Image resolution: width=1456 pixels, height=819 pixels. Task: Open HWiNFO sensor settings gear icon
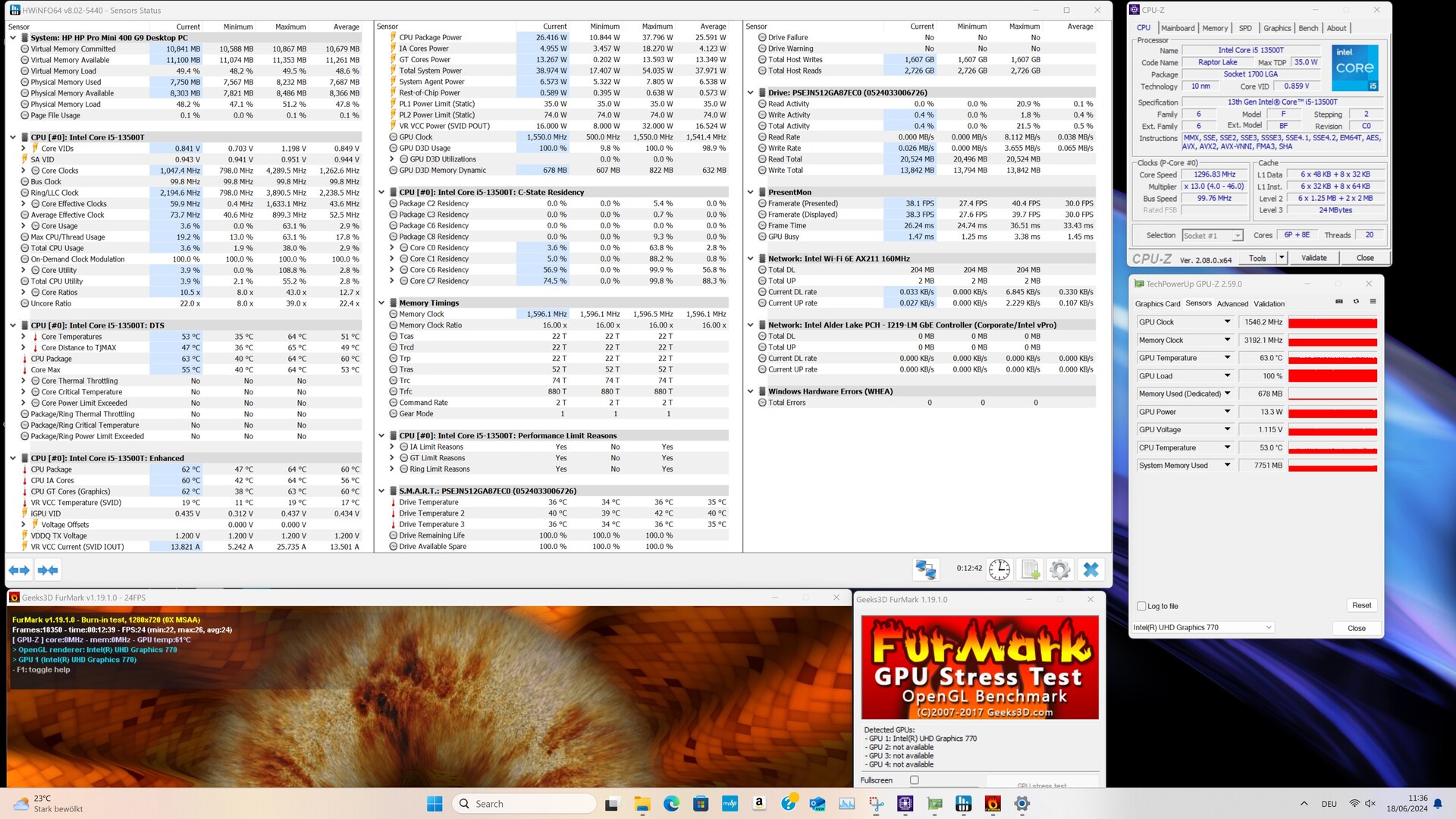tap(1060, 570)
